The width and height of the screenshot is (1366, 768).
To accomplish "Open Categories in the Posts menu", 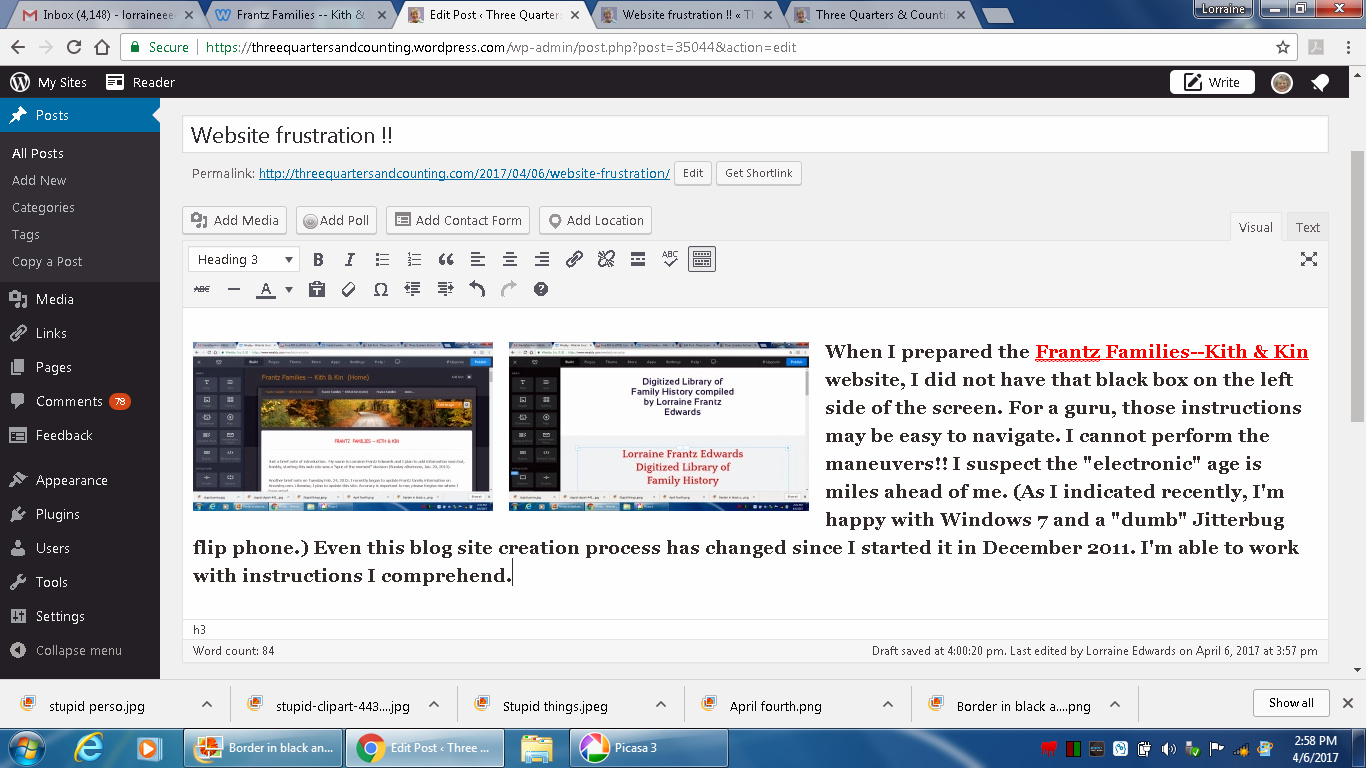I will pyautogui.click(x=43, y=208).
